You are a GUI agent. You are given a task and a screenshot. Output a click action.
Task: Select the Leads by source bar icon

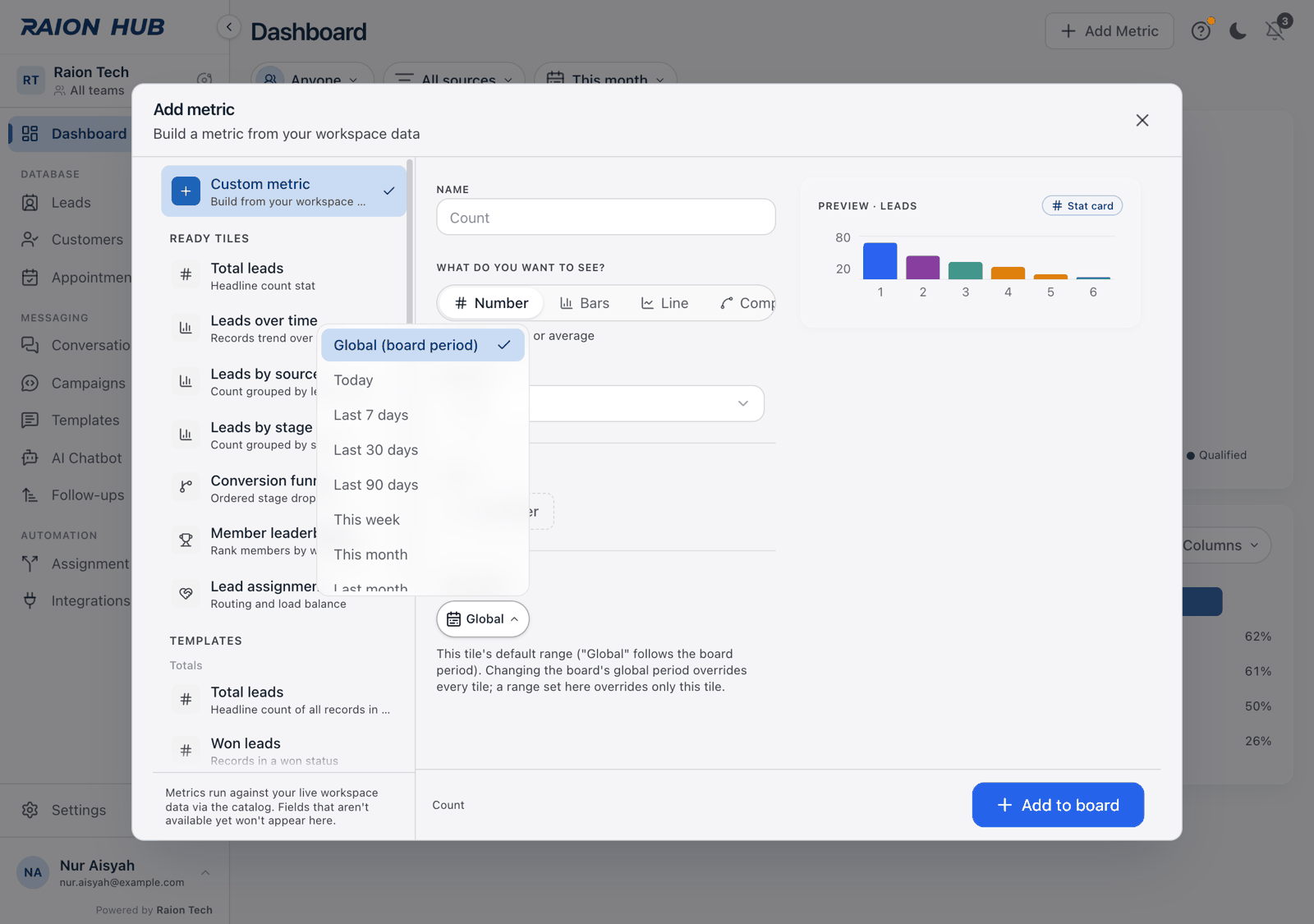pos(186,381)
